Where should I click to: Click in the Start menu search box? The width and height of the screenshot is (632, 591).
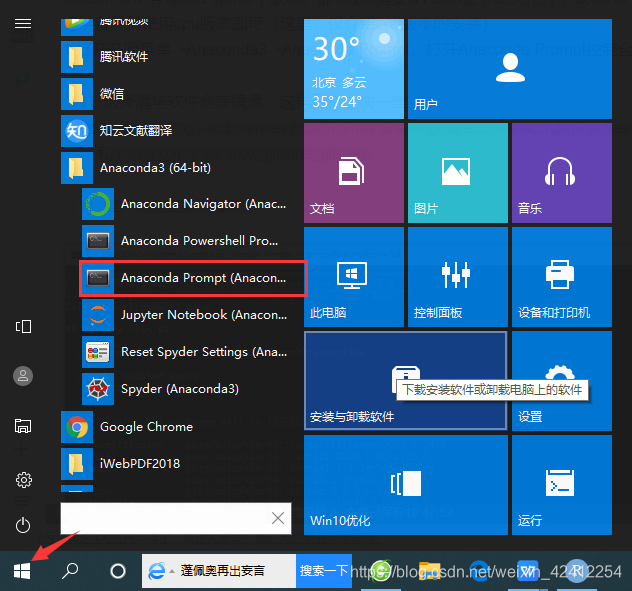(x=176, y=518)
